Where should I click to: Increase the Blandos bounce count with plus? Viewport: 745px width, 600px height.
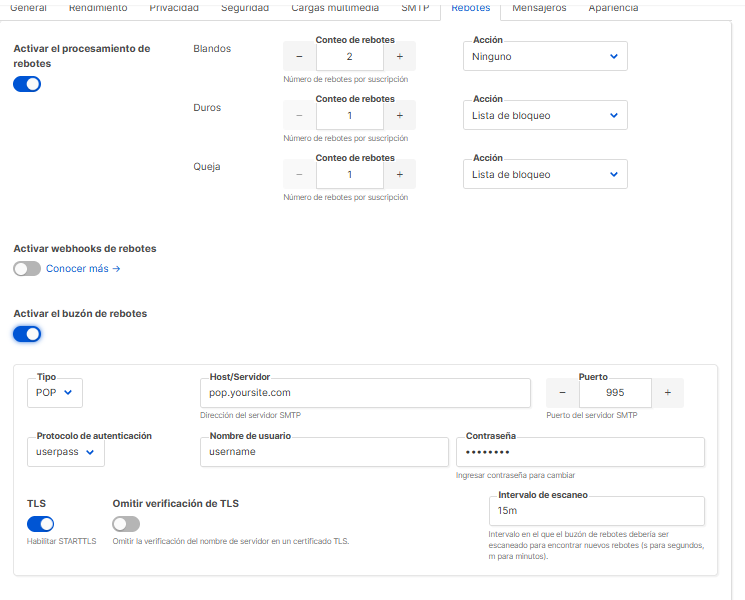[x=399, y=57]
